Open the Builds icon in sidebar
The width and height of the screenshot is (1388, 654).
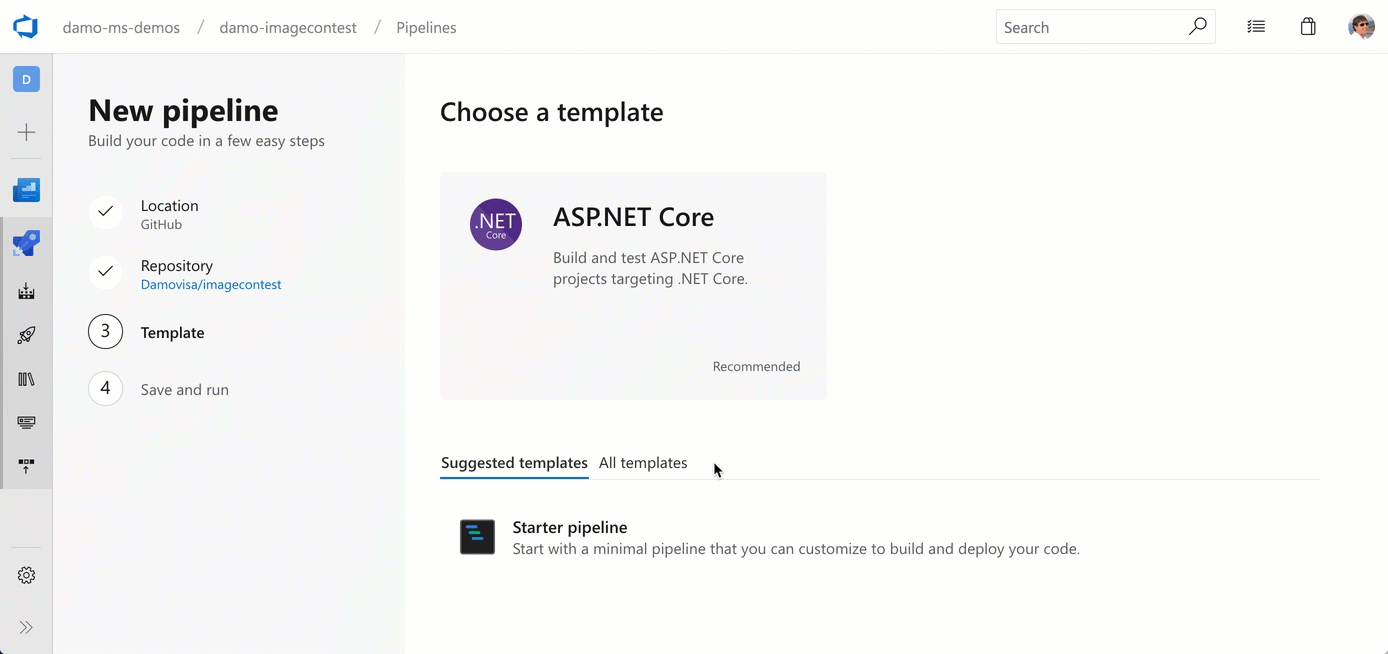[x=26, y=291]
